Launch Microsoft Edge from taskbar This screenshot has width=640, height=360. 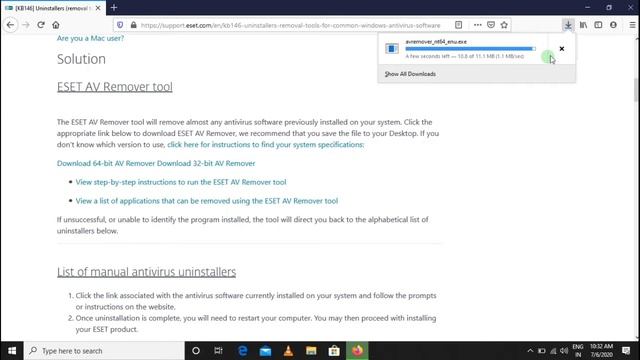pos(242,351)
